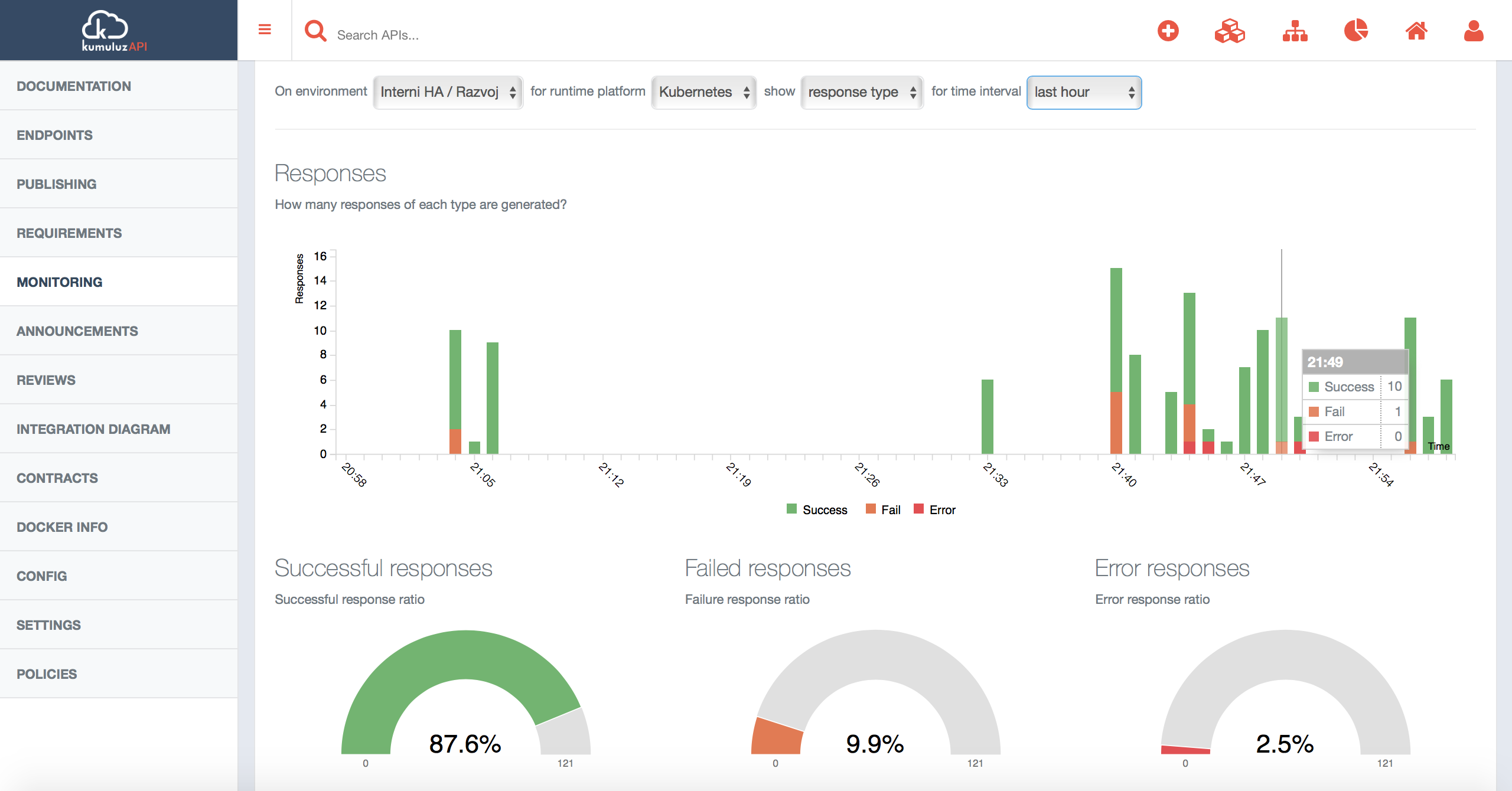The width and height of the screenshot is (1512, 791).
Task: Open the pie chart analytics icon
Action: (x=1356, y=32)
